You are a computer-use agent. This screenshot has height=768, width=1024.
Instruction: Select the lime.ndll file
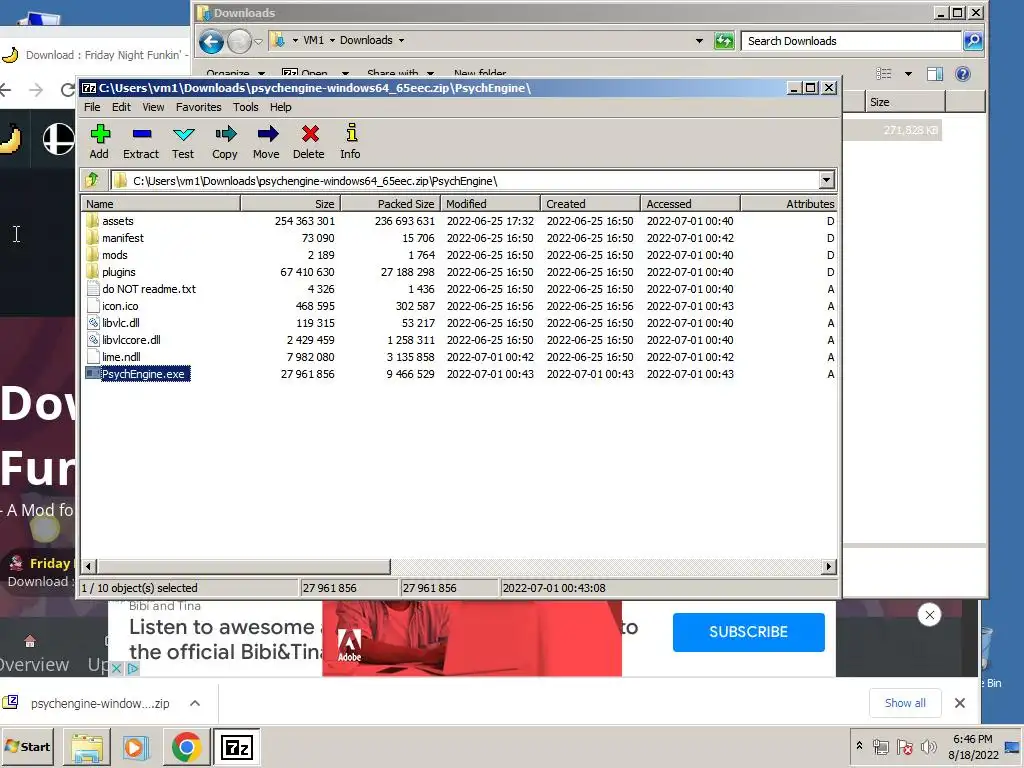coord(121,357)
